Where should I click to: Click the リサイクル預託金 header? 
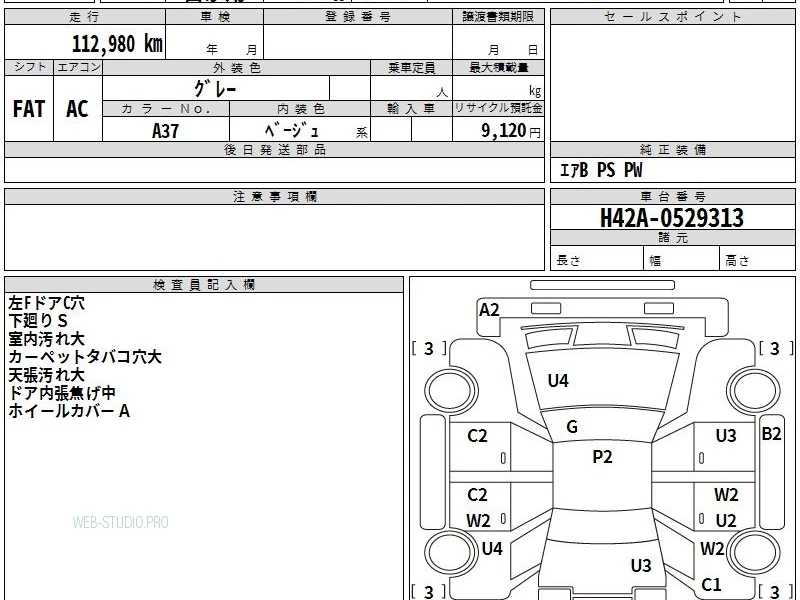(498, 109)
